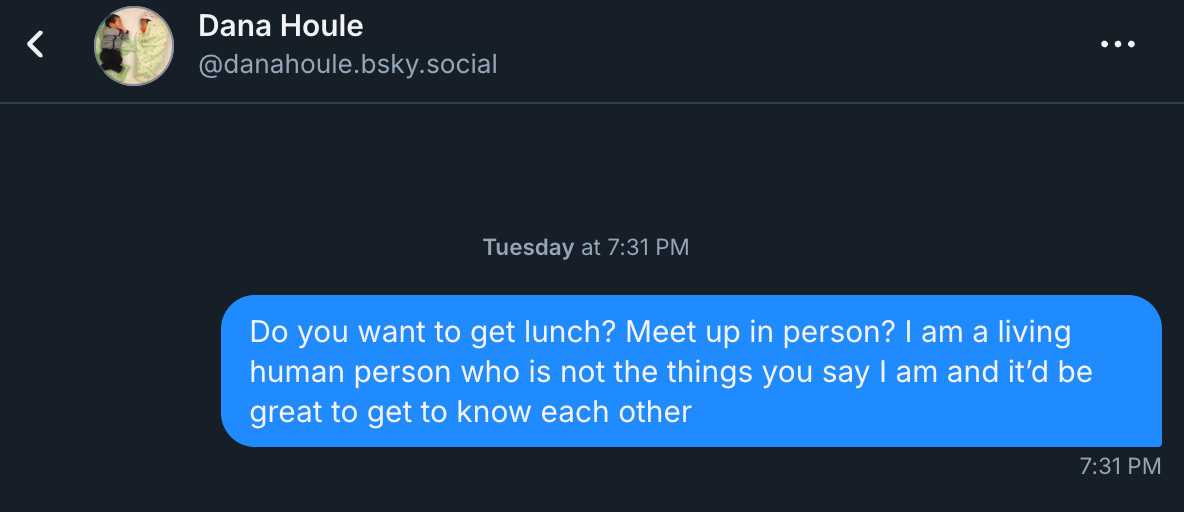This screenshot has height=512, width=1184.
Task: Click 'at 7:31 PM' in the date separator
Action: tap(634, 248)
